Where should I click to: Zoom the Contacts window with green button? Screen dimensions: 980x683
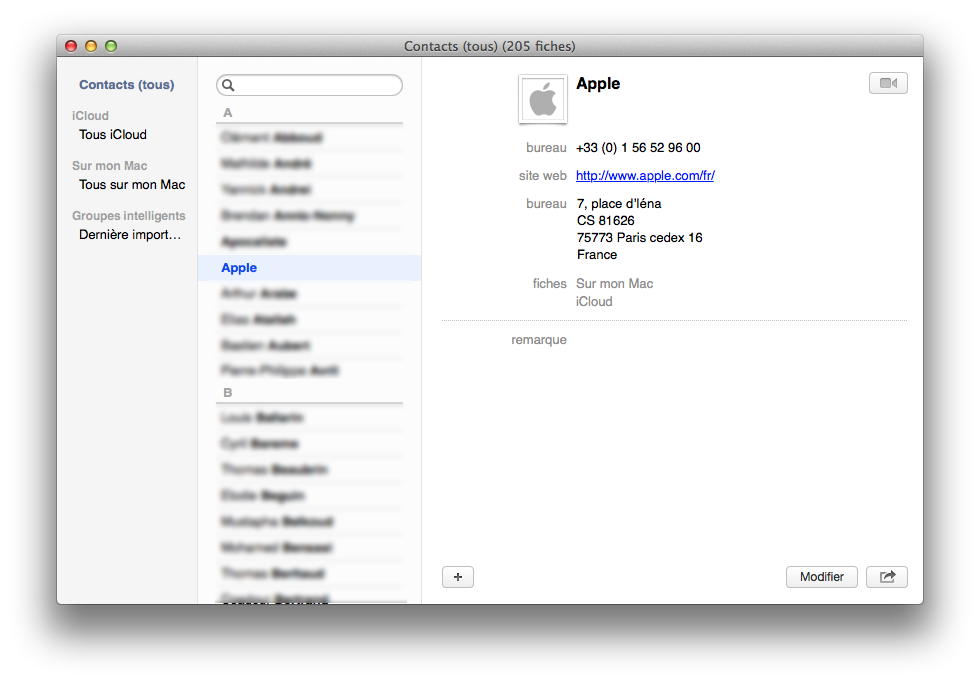coord(111,46)
